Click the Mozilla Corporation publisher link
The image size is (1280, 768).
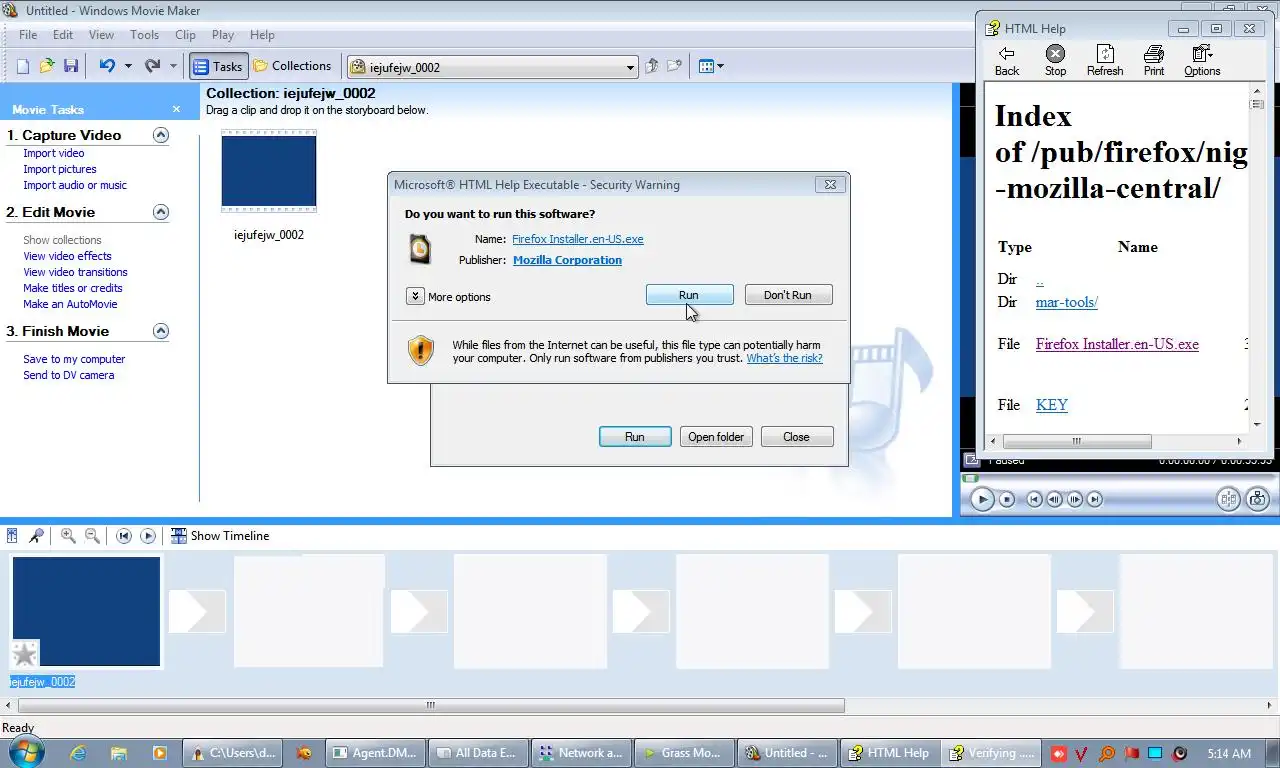click(x=567, y=260)
